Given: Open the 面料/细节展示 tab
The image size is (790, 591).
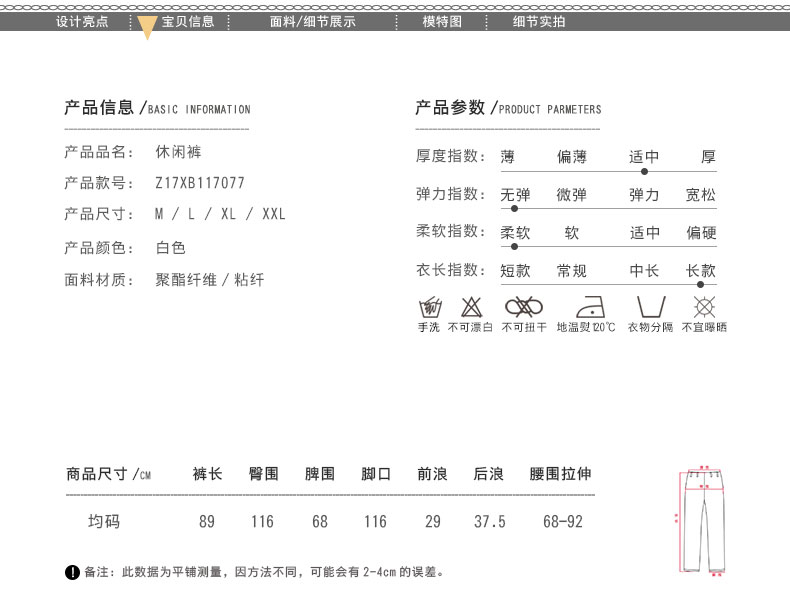Looking at the screenshot, I should coord(312,22).
